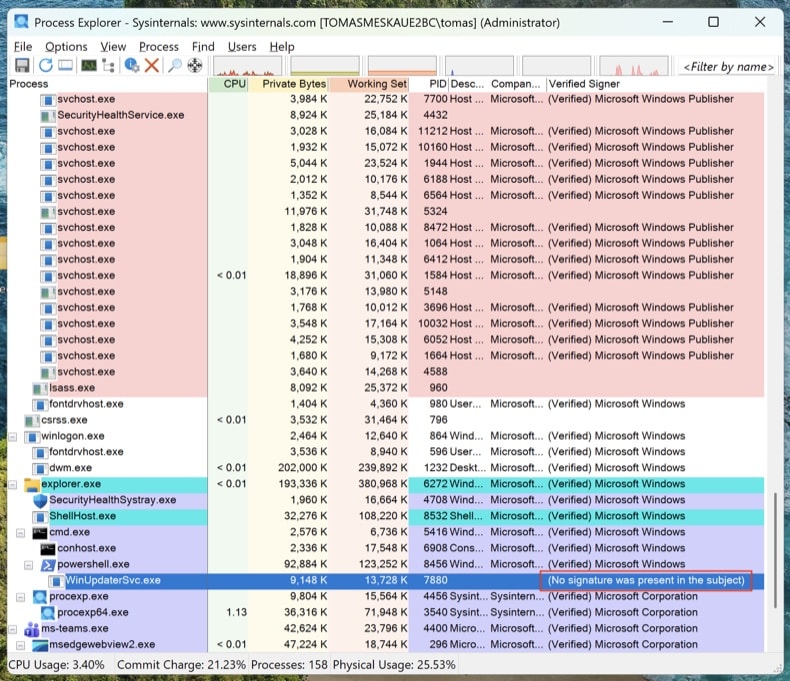Sort by the Process column header
The width and height of the screenshot is (790, 681).
(x=107, y=84)
